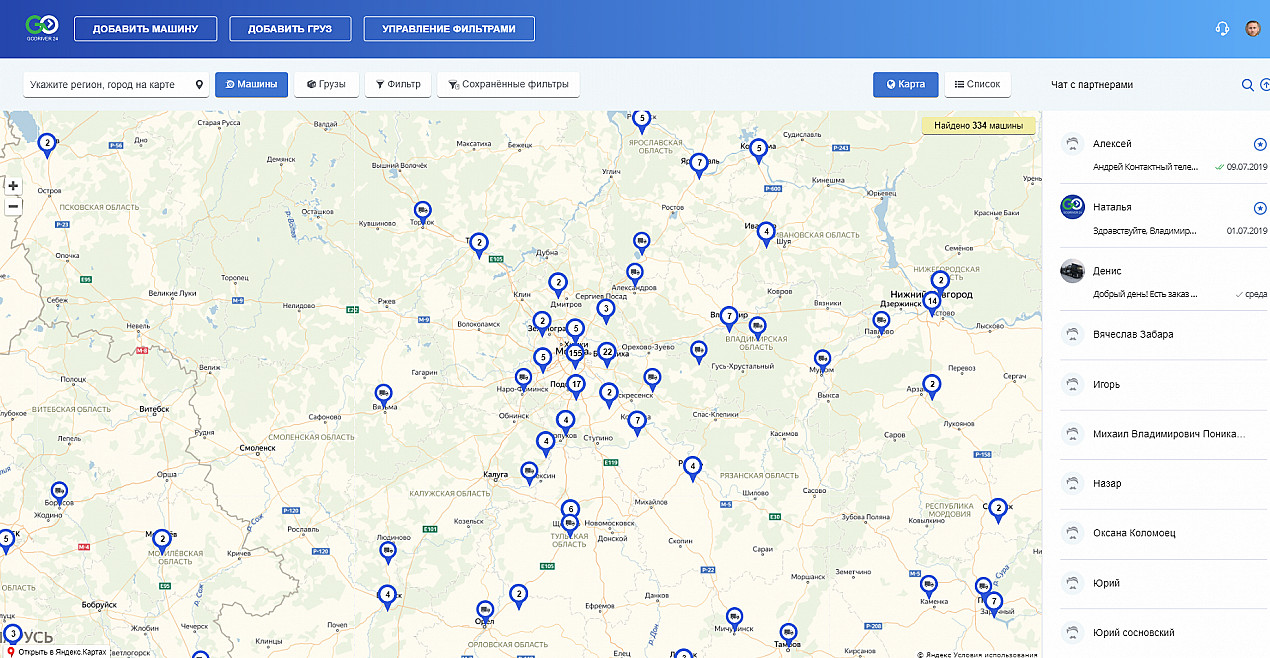Image resolution: width=1270 pixels, height=658 pixels.
Task: Click the Управление фильтрами button
Action: (x=449, y=29)
